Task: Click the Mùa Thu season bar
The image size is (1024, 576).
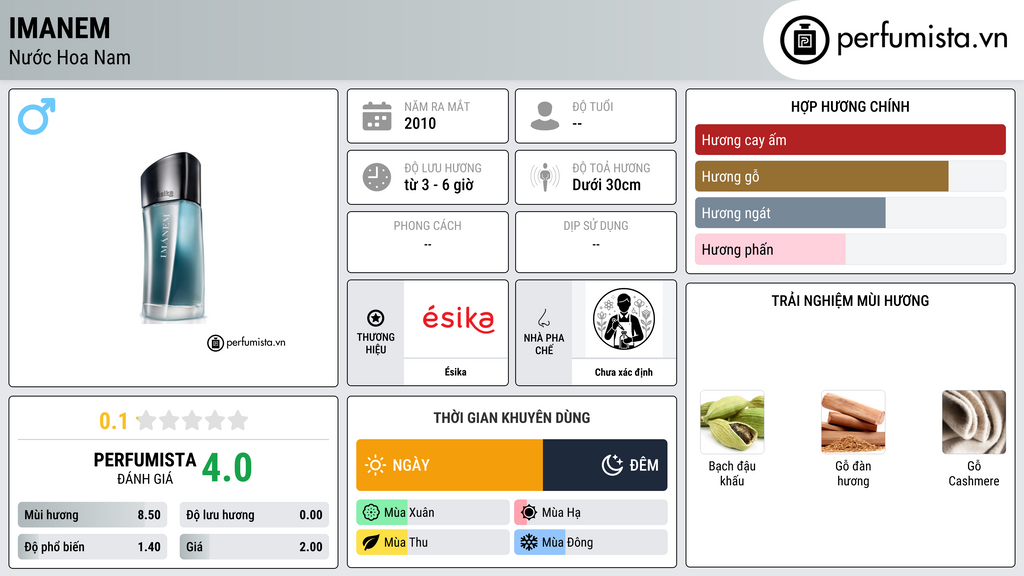Action: click(433, 543)
